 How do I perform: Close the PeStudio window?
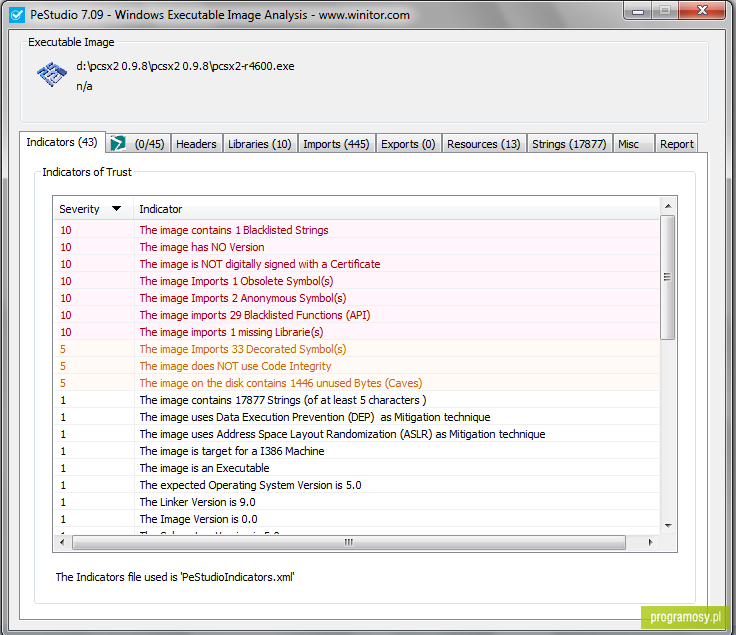click(x=702, y=10)
